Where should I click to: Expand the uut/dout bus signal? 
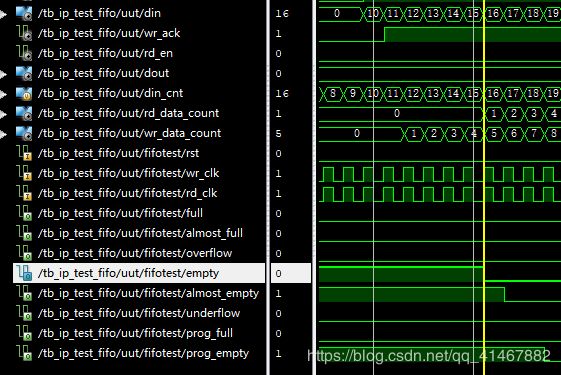[3, 74]
